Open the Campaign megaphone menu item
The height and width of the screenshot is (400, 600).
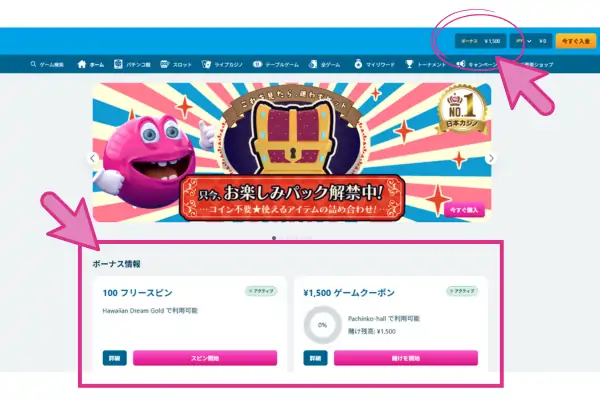[476, 64]
